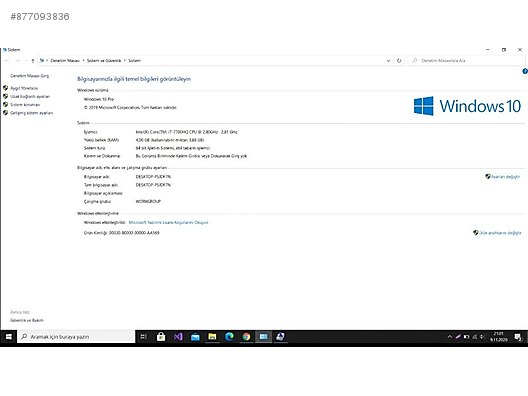Click the active Control Panel taskbar icon
Screen dimensions: 528x396
coord(263,336)
